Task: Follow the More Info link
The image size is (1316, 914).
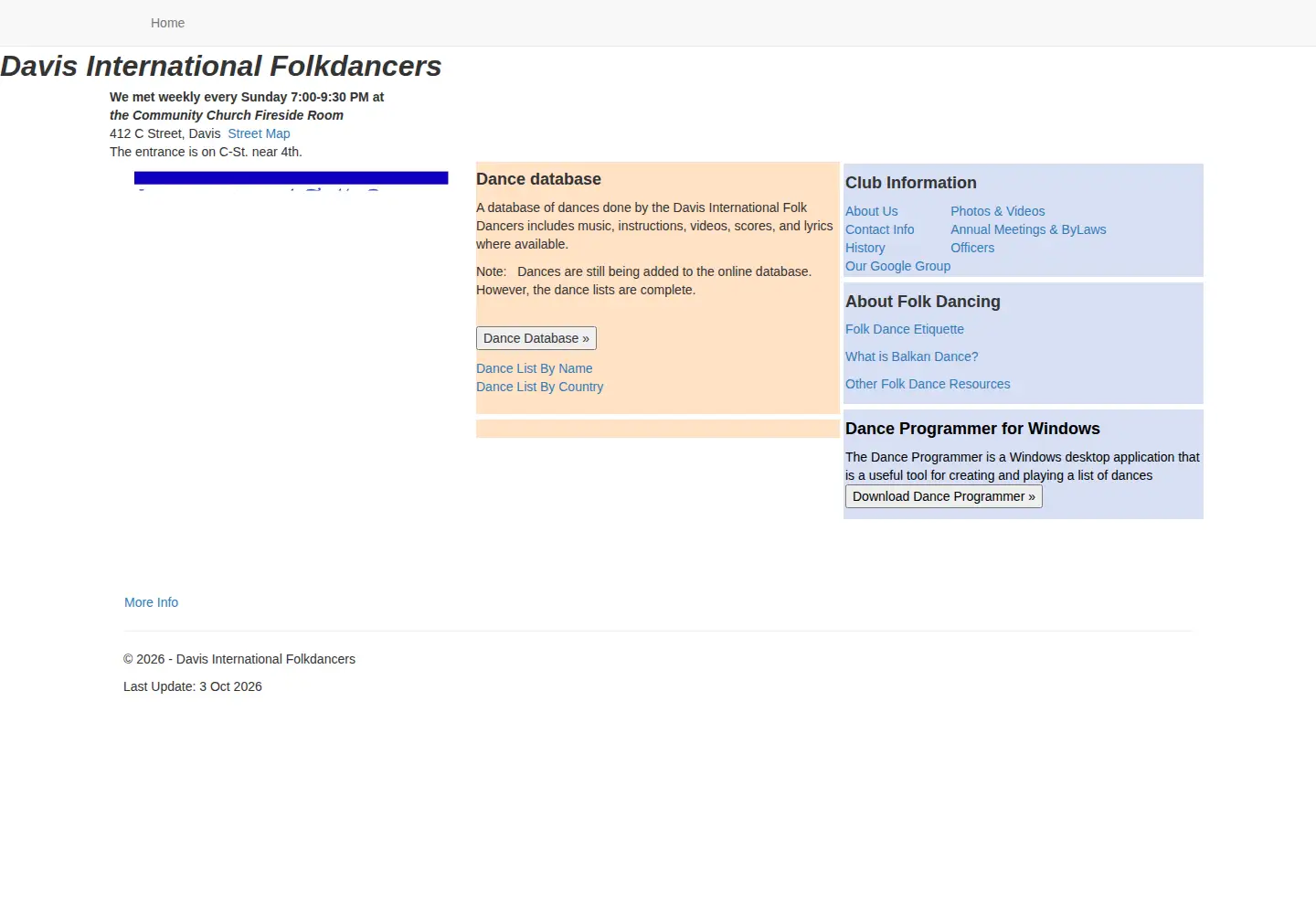Action: click(151, 602)
